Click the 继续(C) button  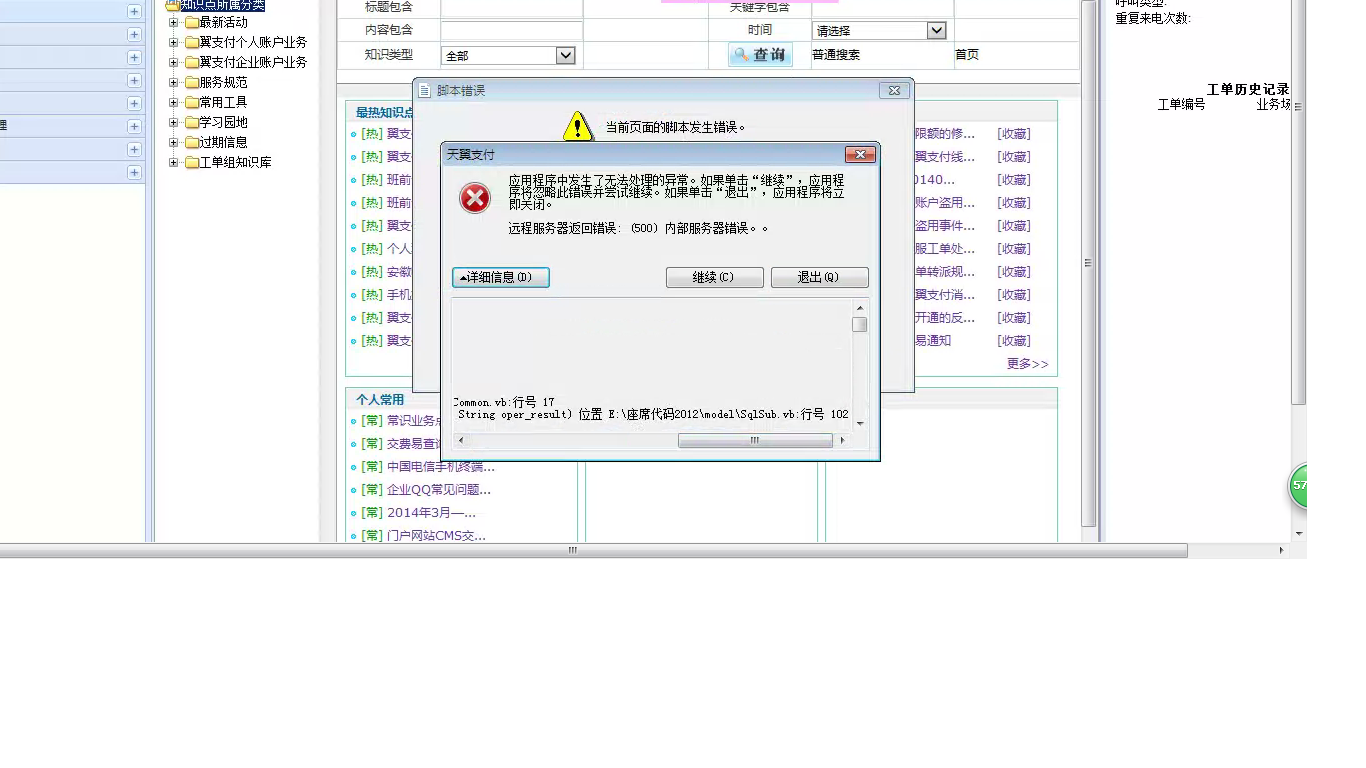pyautogui.click(x=715, y=277)
